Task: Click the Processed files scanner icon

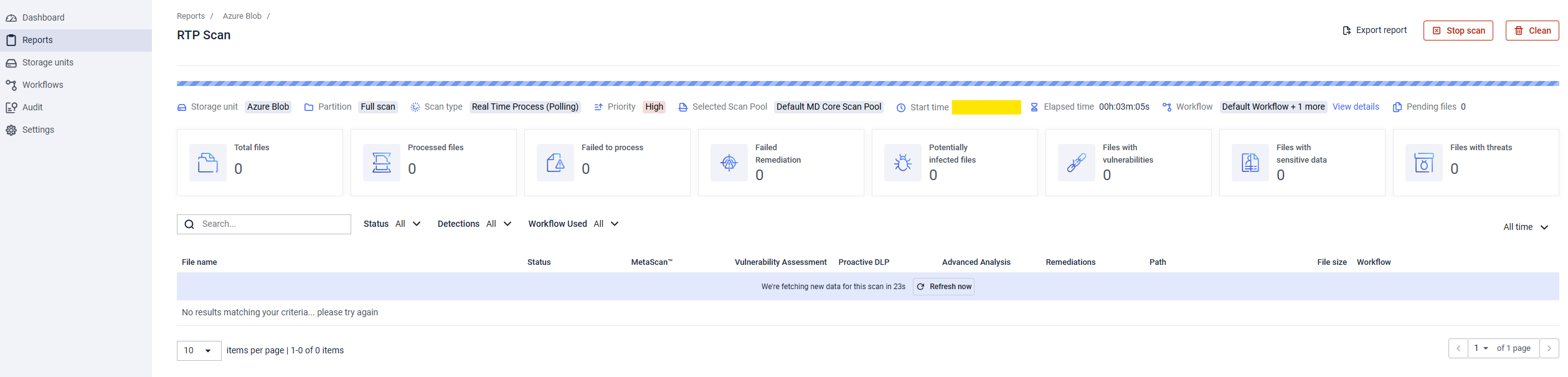Action: [381, 163]
